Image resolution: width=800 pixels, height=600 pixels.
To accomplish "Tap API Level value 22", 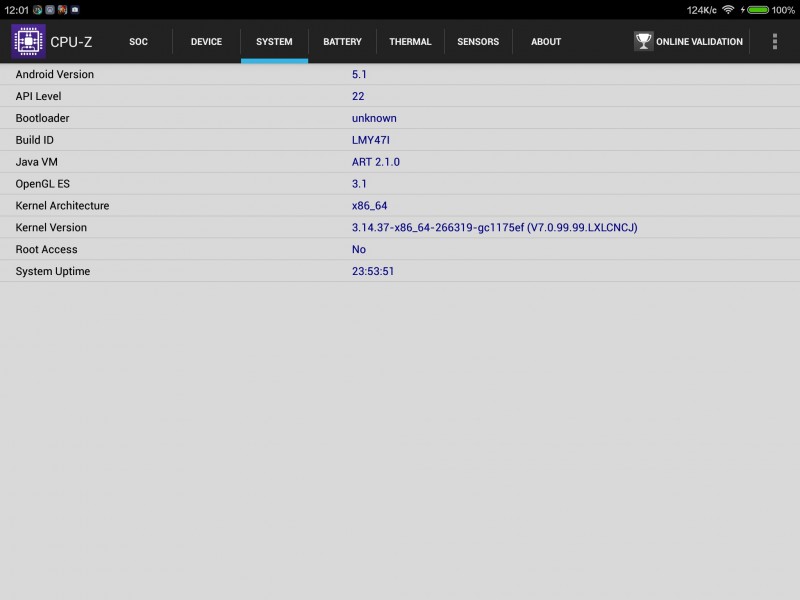I will click(x=358, y=96).
